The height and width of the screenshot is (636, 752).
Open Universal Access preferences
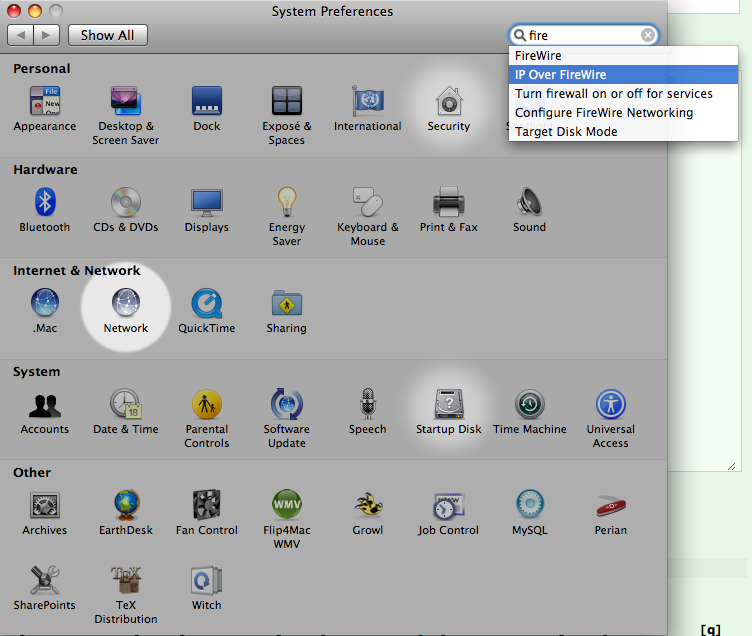610,405
